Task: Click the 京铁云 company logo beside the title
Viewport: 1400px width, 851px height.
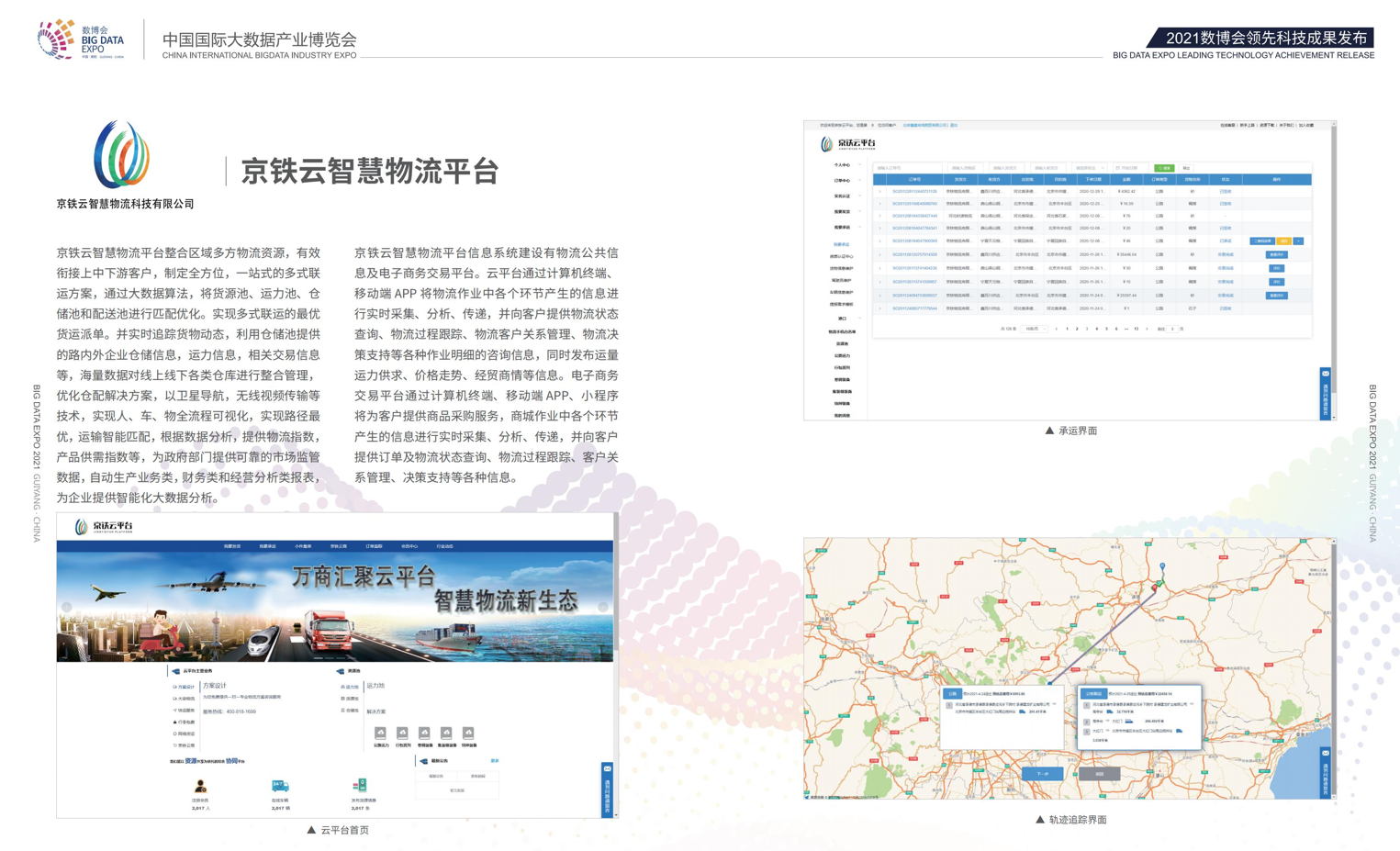Action: (121, 154)
